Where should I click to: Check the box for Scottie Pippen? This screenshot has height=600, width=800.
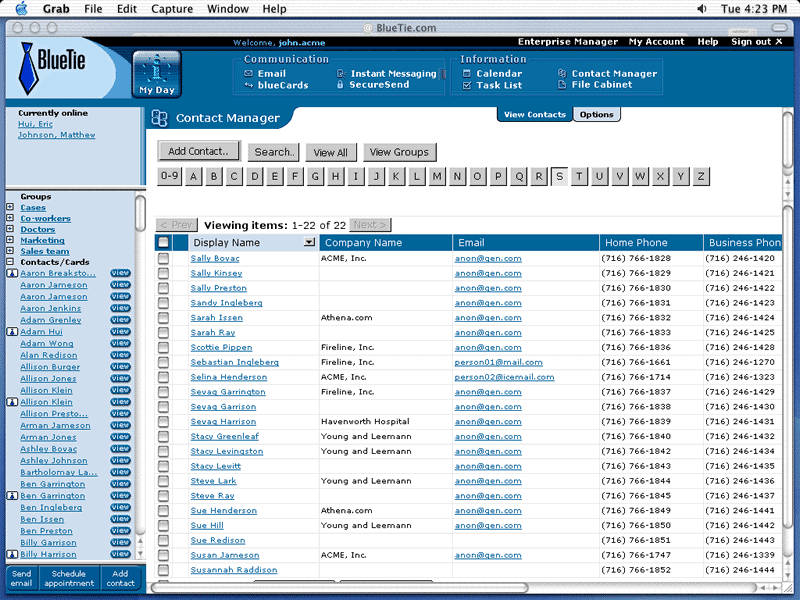tap(163, 347)
